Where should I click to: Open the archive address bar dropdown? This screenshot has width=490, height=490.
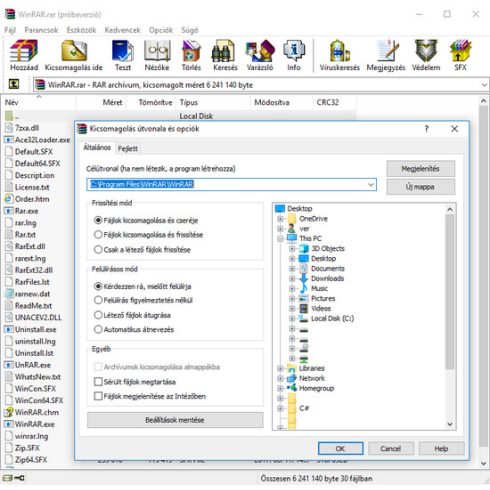pyautogui.click(x=484, y=85)
